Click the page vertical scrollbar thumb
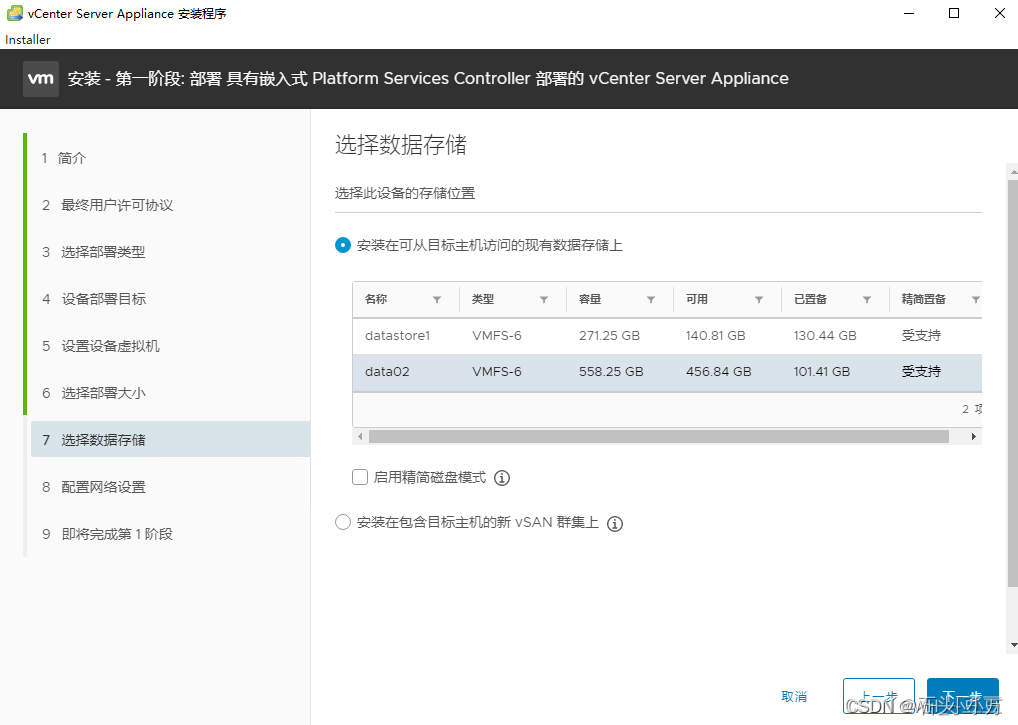Viewport: 1018px width, 725px height. (1013, 384)
